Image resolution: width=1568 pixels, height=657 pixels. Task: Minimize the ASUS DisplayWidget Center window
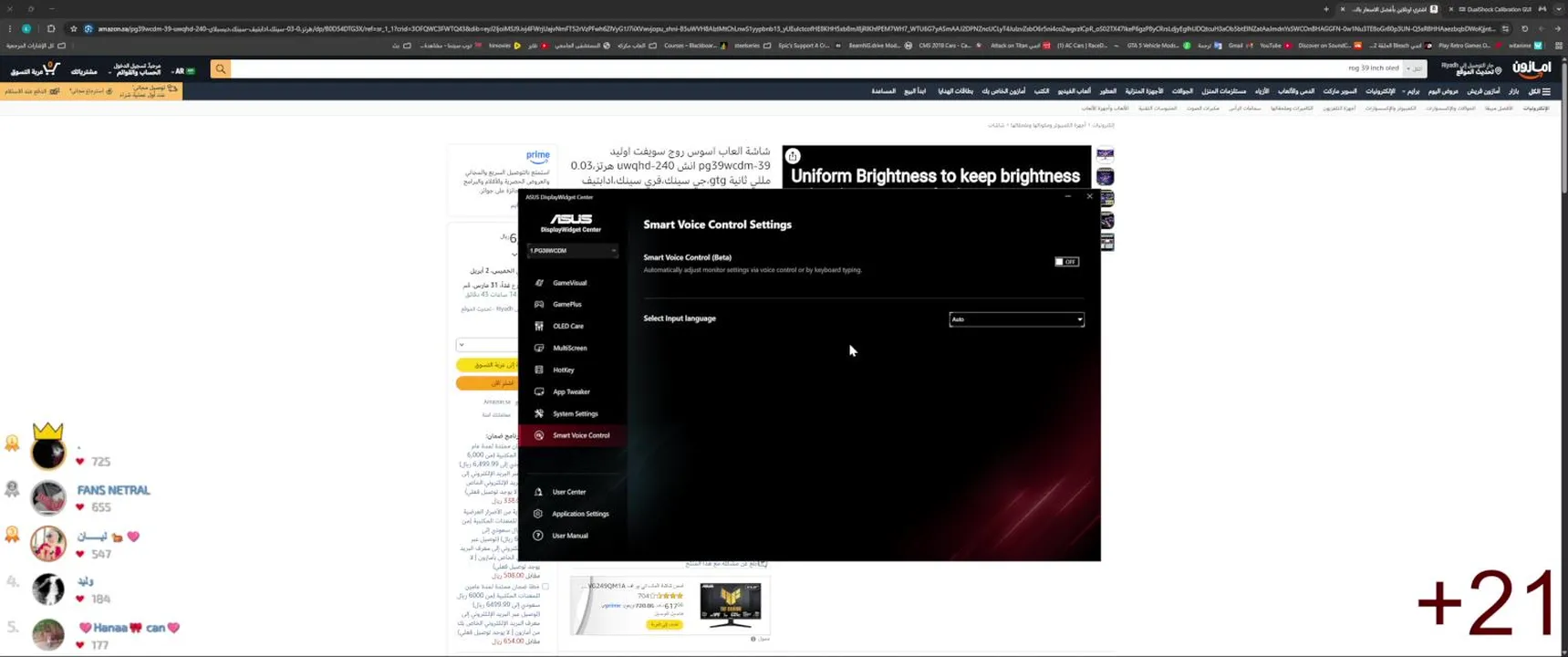pyautogui.click(x=1067, y=196)
